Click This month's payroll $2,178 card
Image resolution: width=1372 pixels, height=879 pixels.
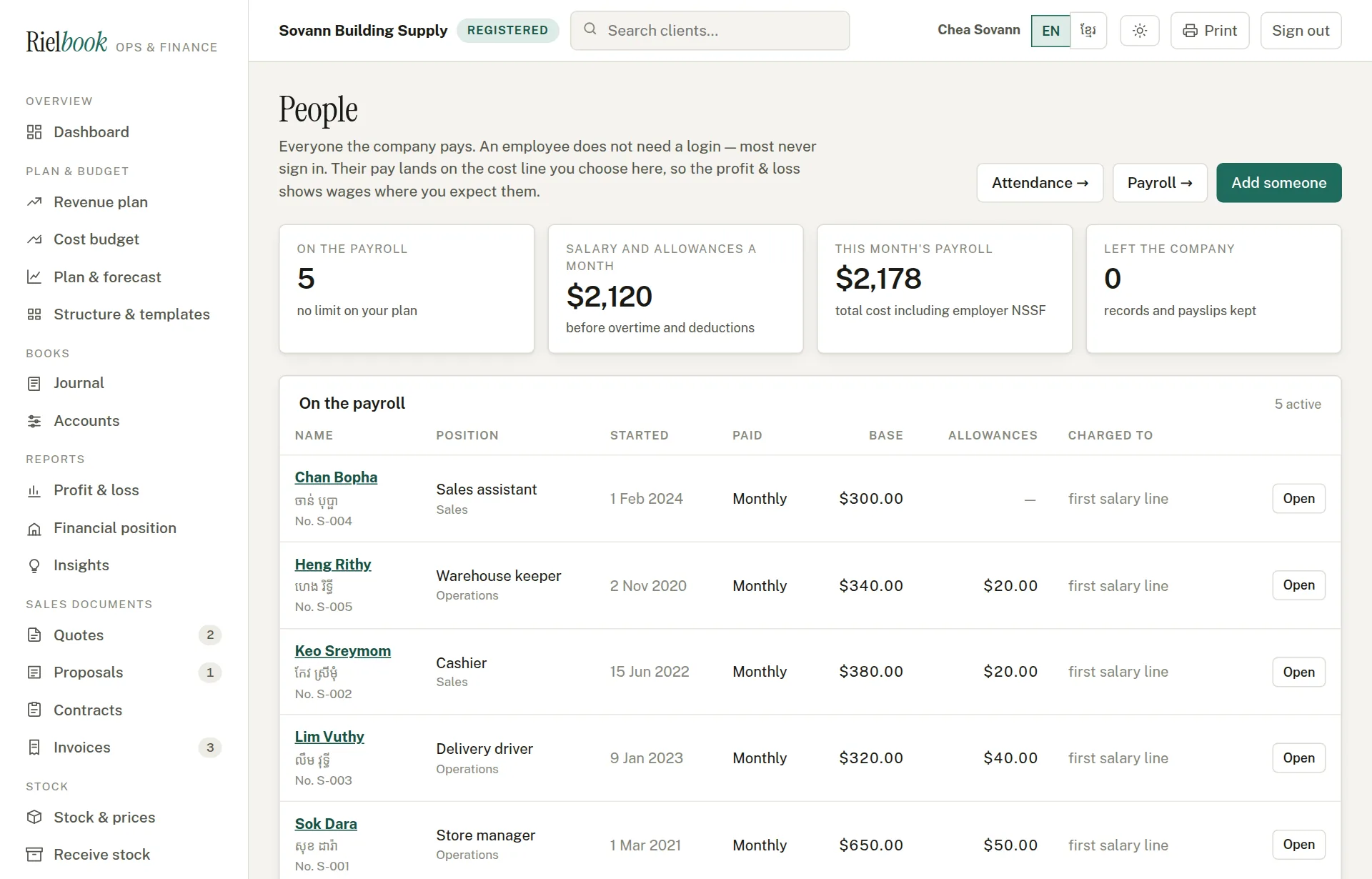944,289
